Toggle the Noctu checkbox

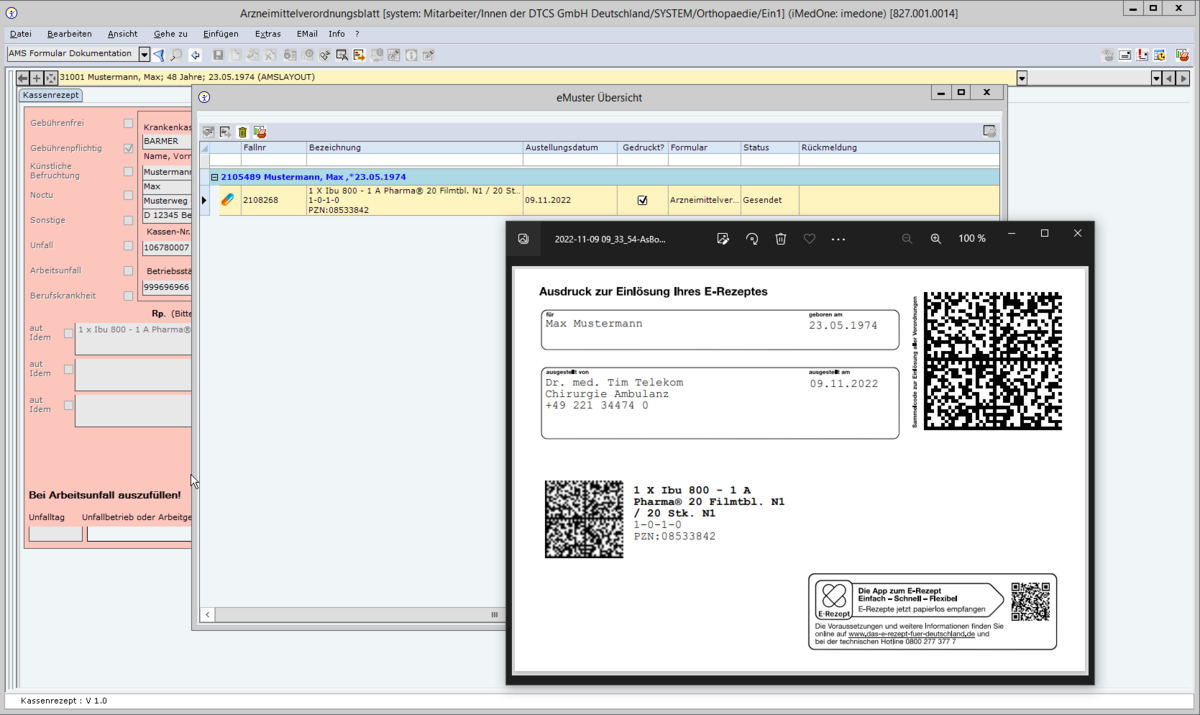[128, 196]
